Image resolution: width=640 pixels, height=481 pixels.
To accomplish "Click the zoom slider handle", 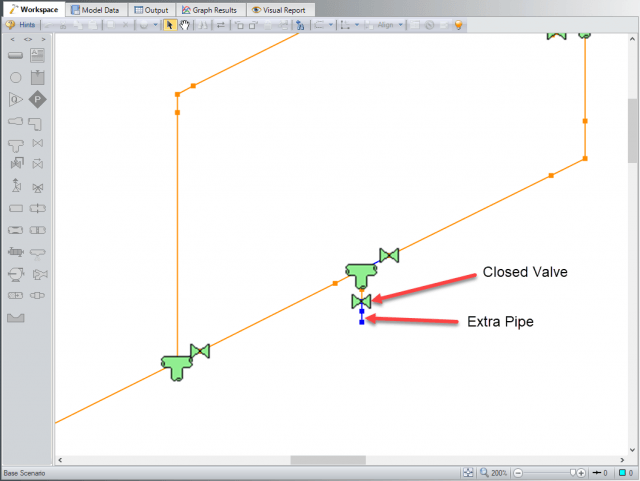I will pyautogui.click(x=573, y=472).
